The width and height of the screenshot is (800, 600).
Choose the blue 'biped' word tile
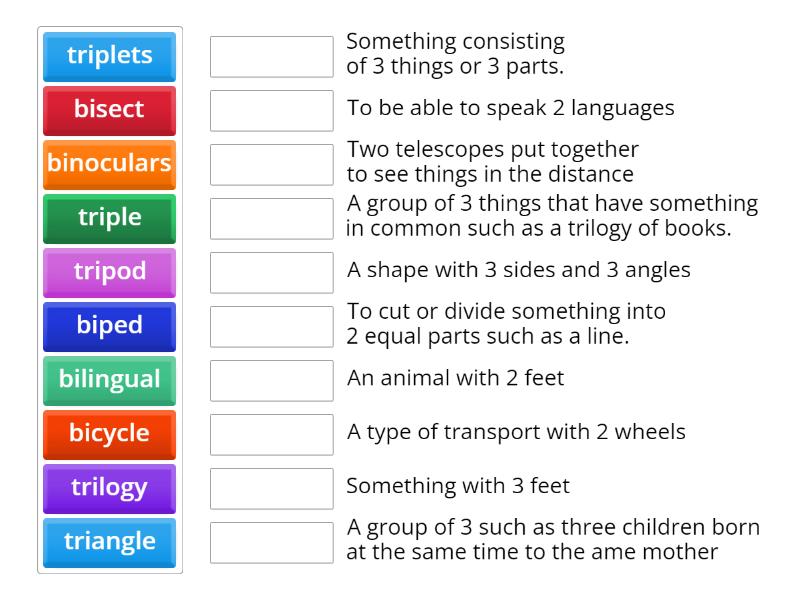110,326
